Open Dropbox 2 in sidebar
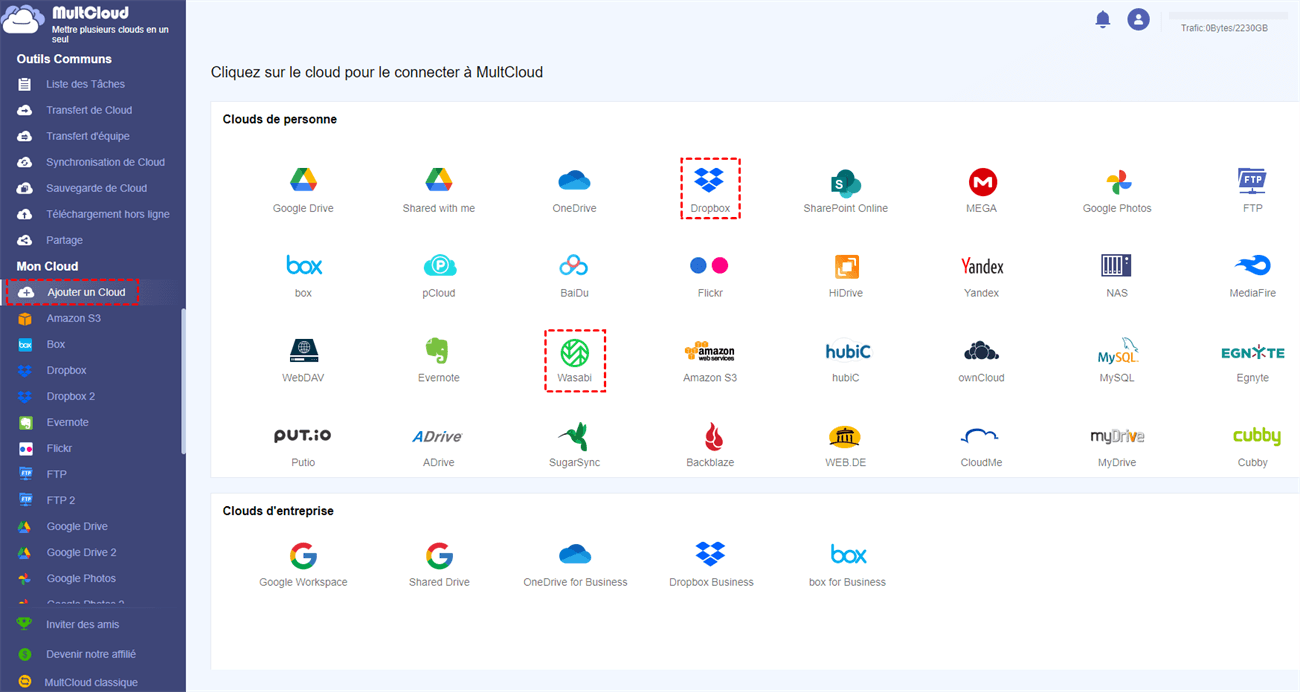 click(70, 396)
